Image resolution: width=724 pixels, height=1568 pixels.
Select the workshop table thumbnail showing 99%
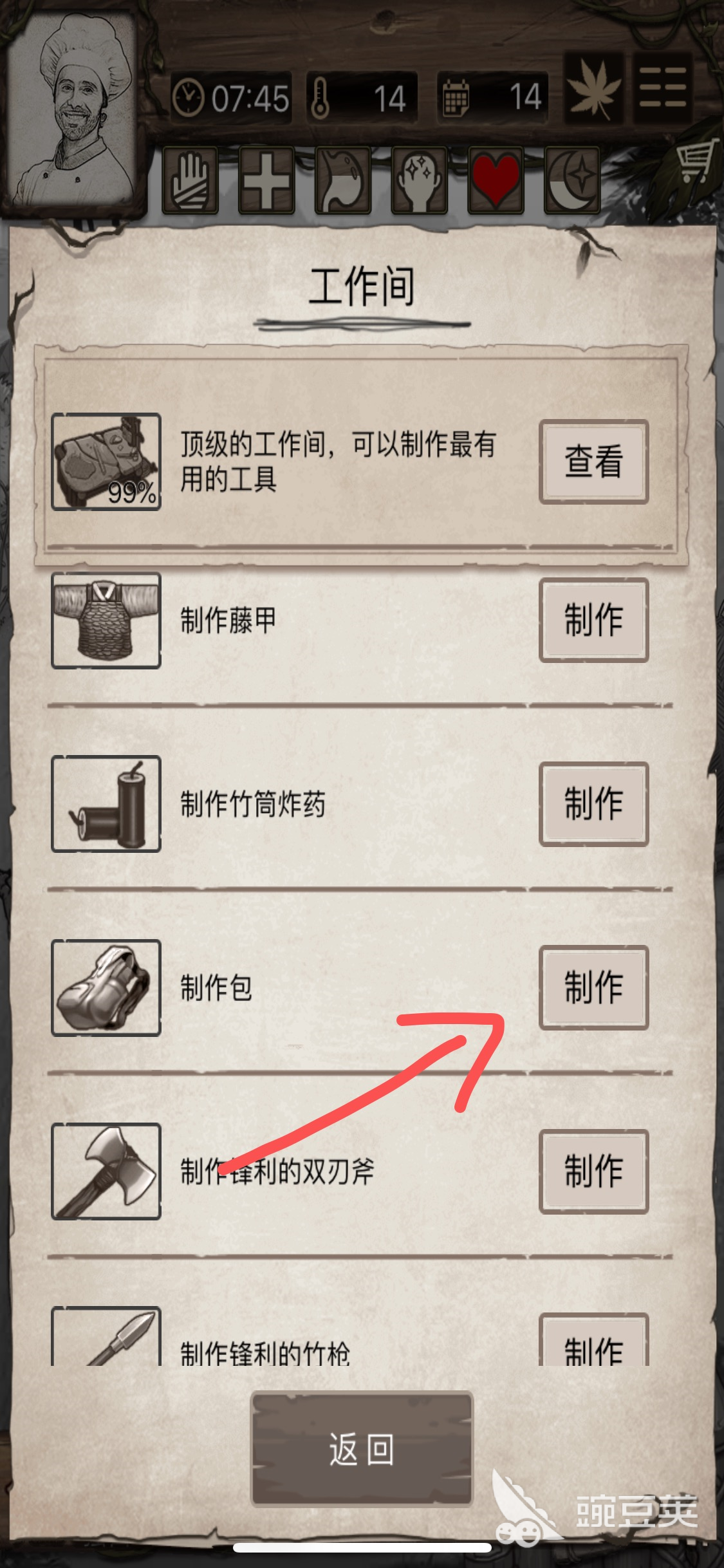coord(106,462)
